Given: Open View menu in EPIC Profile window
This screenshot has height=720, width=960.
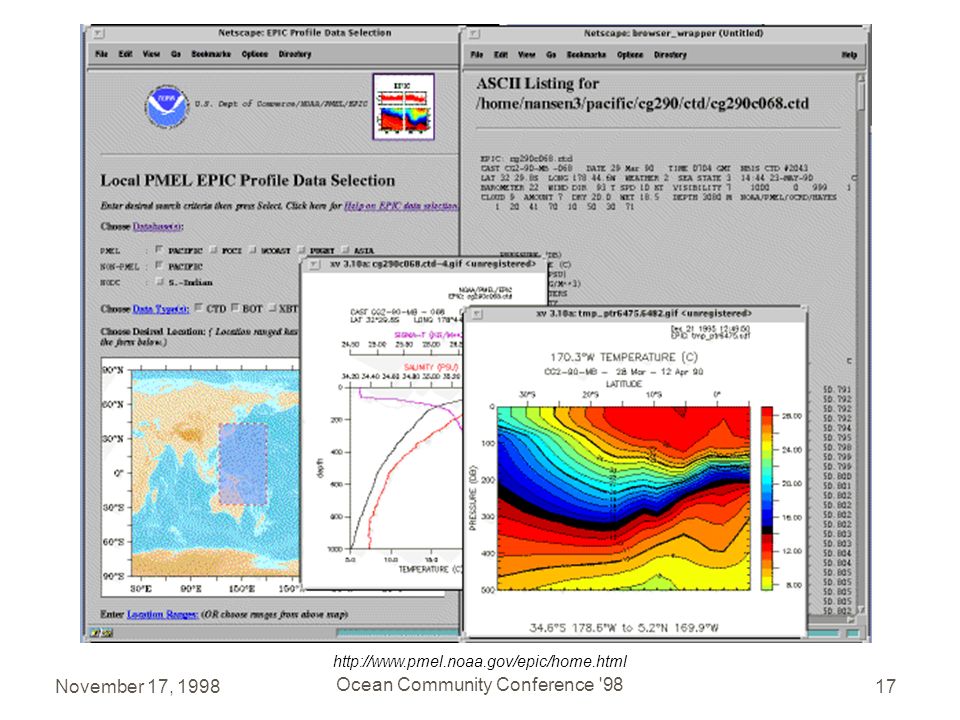Looking at the screenshot, I should point(151,54).
